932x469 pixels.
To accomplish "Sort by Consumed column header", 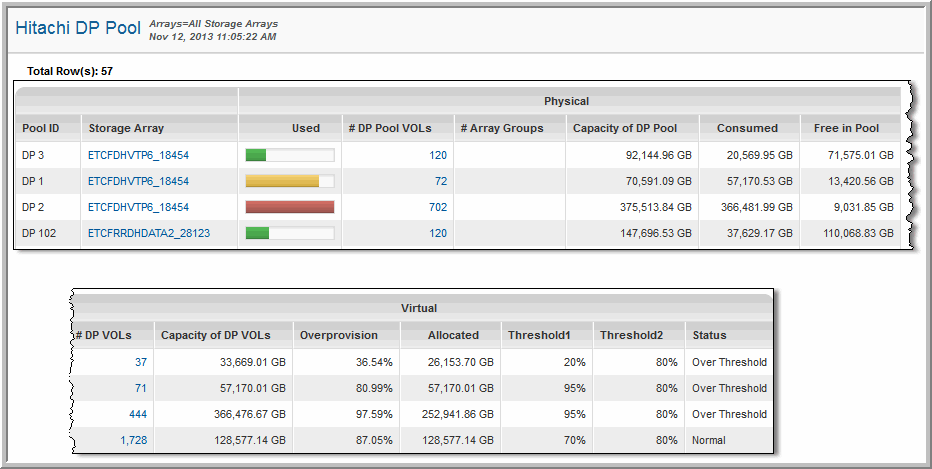I will pyautogui.click(x=747, y=128).
